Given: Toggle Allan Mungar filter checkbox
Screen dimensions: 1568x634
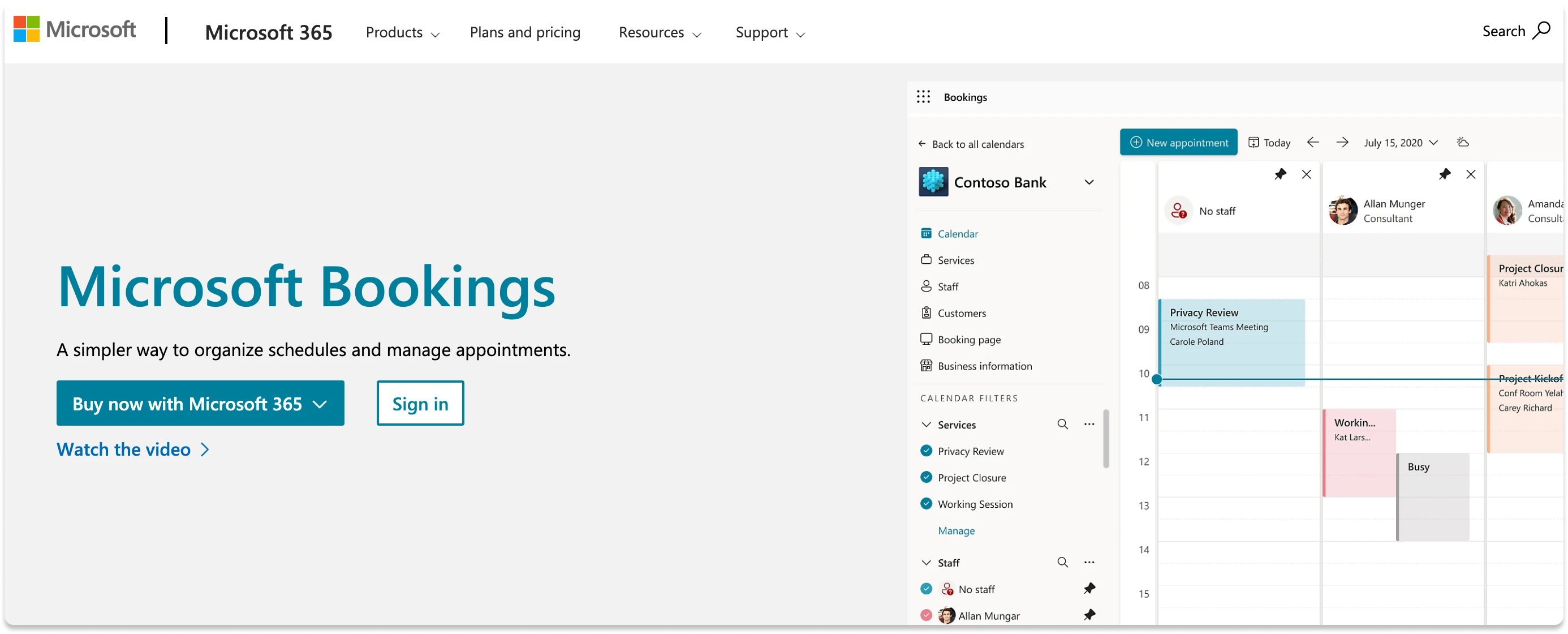Looking at the screenshot, I should click(x=926, y=615).
